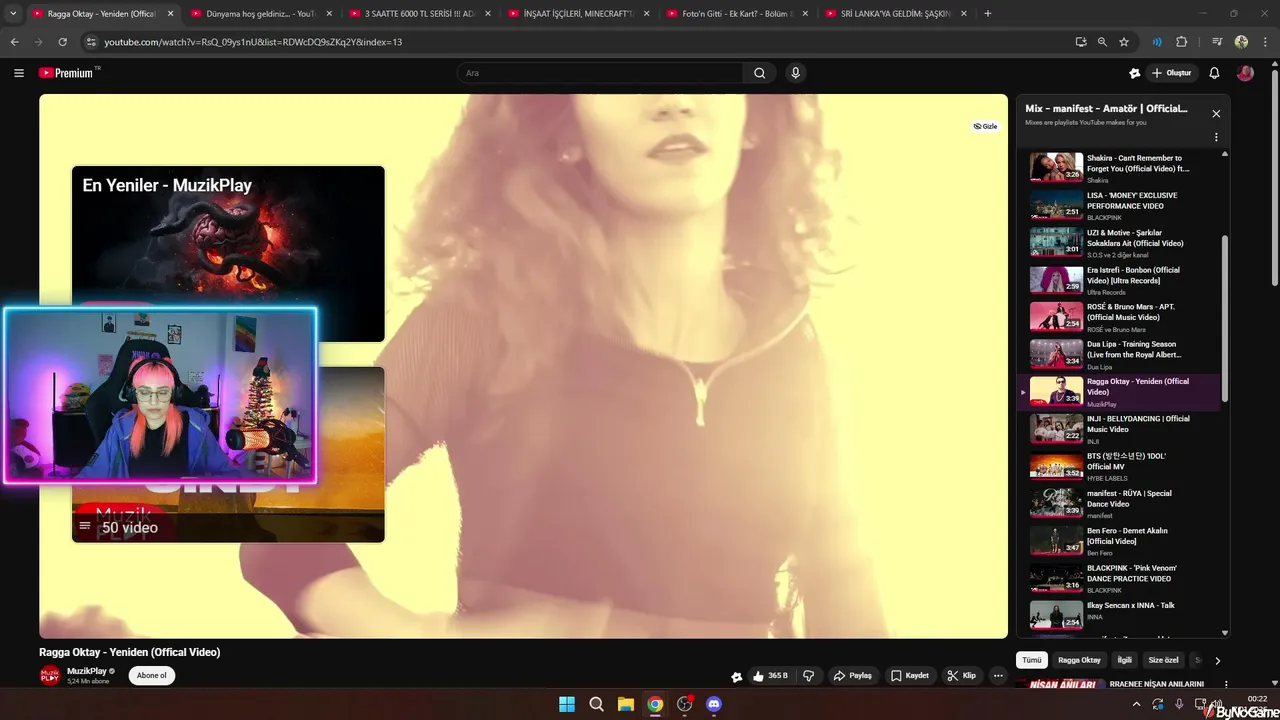Open more video actions ellipsis menu

tap(998, 676)
